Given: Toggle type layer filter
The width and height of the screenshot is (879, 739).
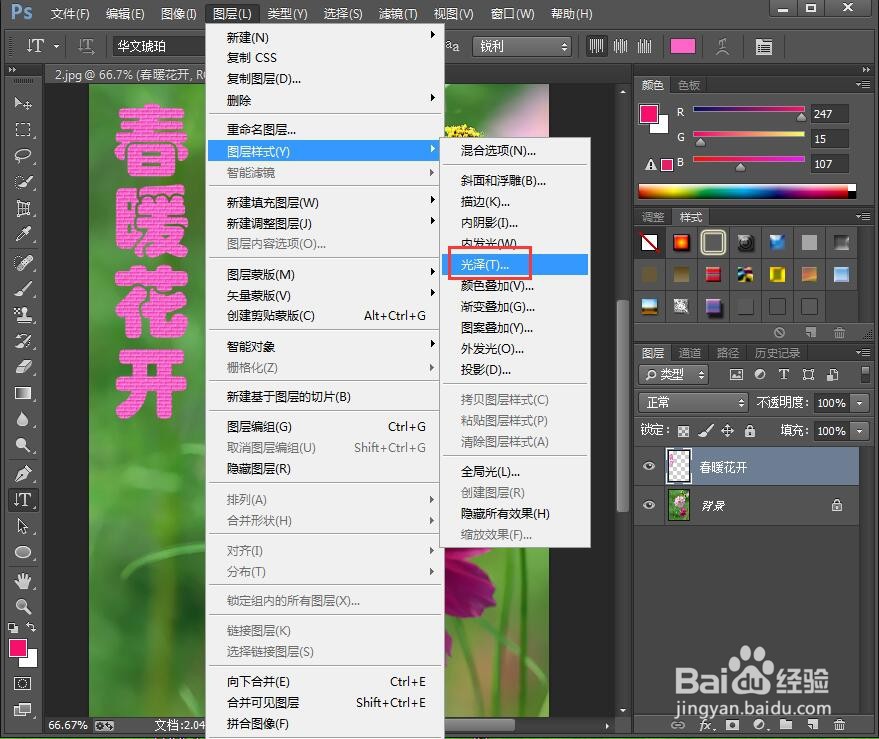Looking at the screenshot, I should pyautogui.click(x=784, y=375).
